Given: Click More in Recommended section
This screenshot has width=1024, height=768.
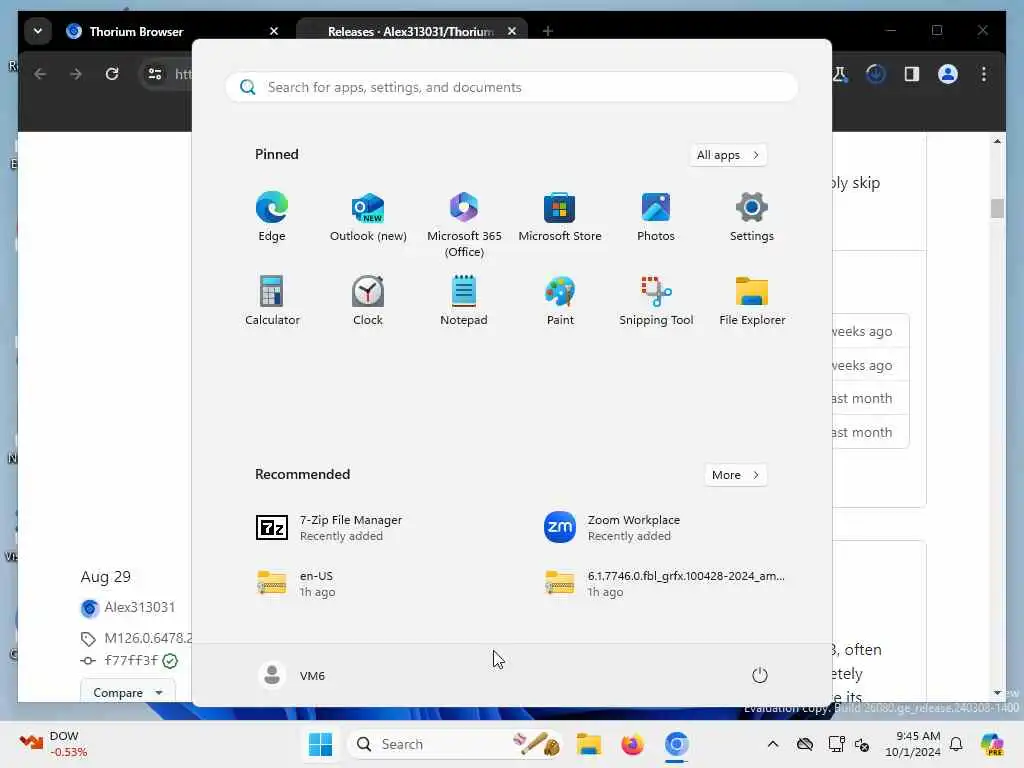Looking at the screenshot, I should coord(735,475).
